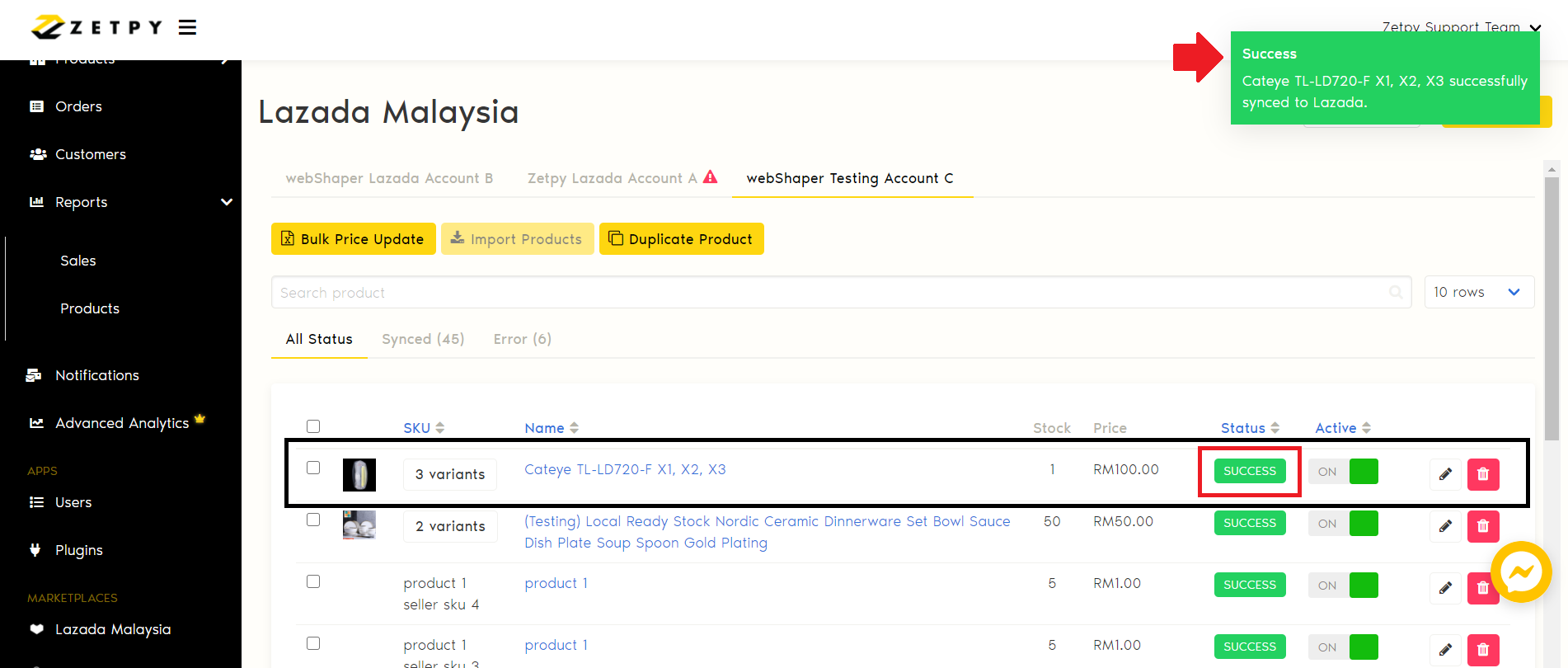Click the pencil edit icon for Cateye product
Image resolution: width=1568 pixels, height=668 pixels.
coord(1445,474)
